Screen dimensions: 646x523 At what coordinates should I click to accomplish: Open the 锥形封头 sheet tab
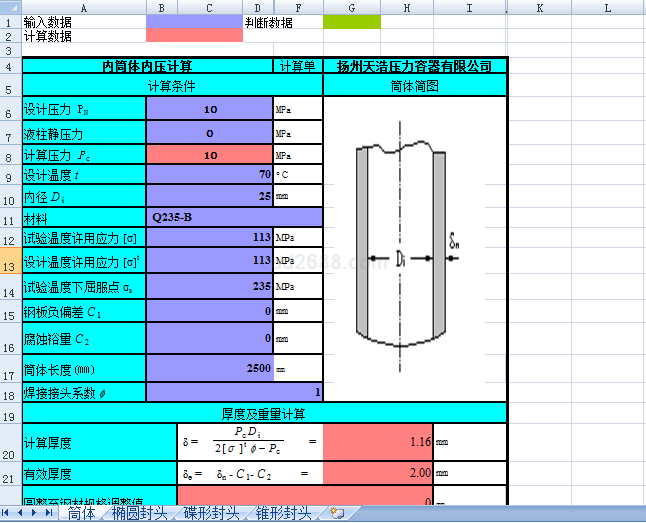pyautogui.click(x=283, y=514)
